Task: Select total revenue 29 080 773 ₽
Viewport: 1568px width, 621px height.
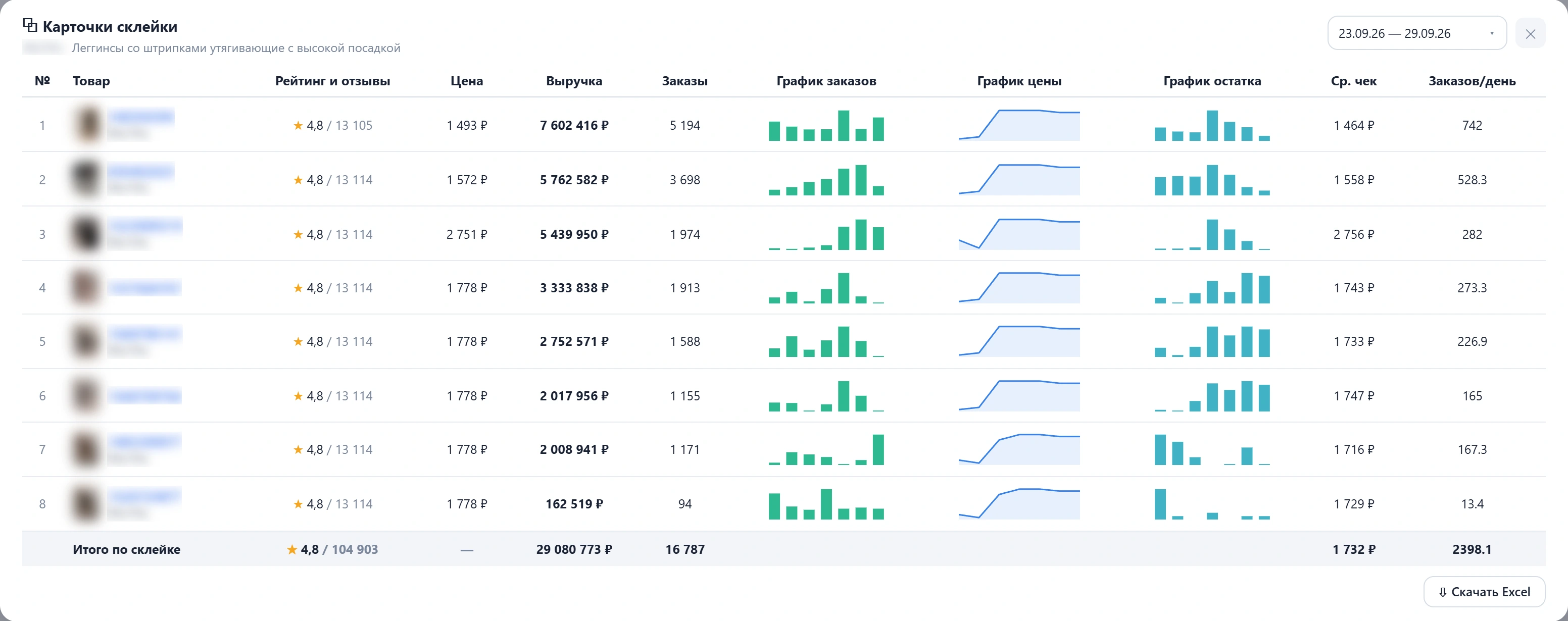Action: click(574, 549)
